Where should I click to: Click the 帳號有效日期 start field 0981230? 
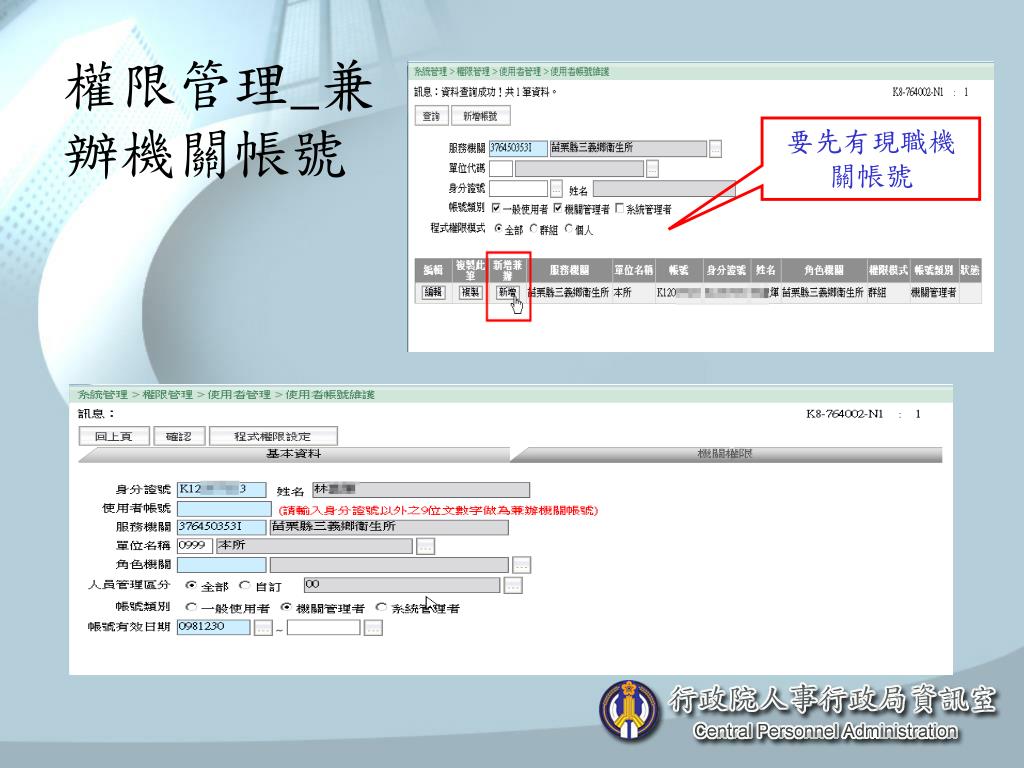point(214,627)
